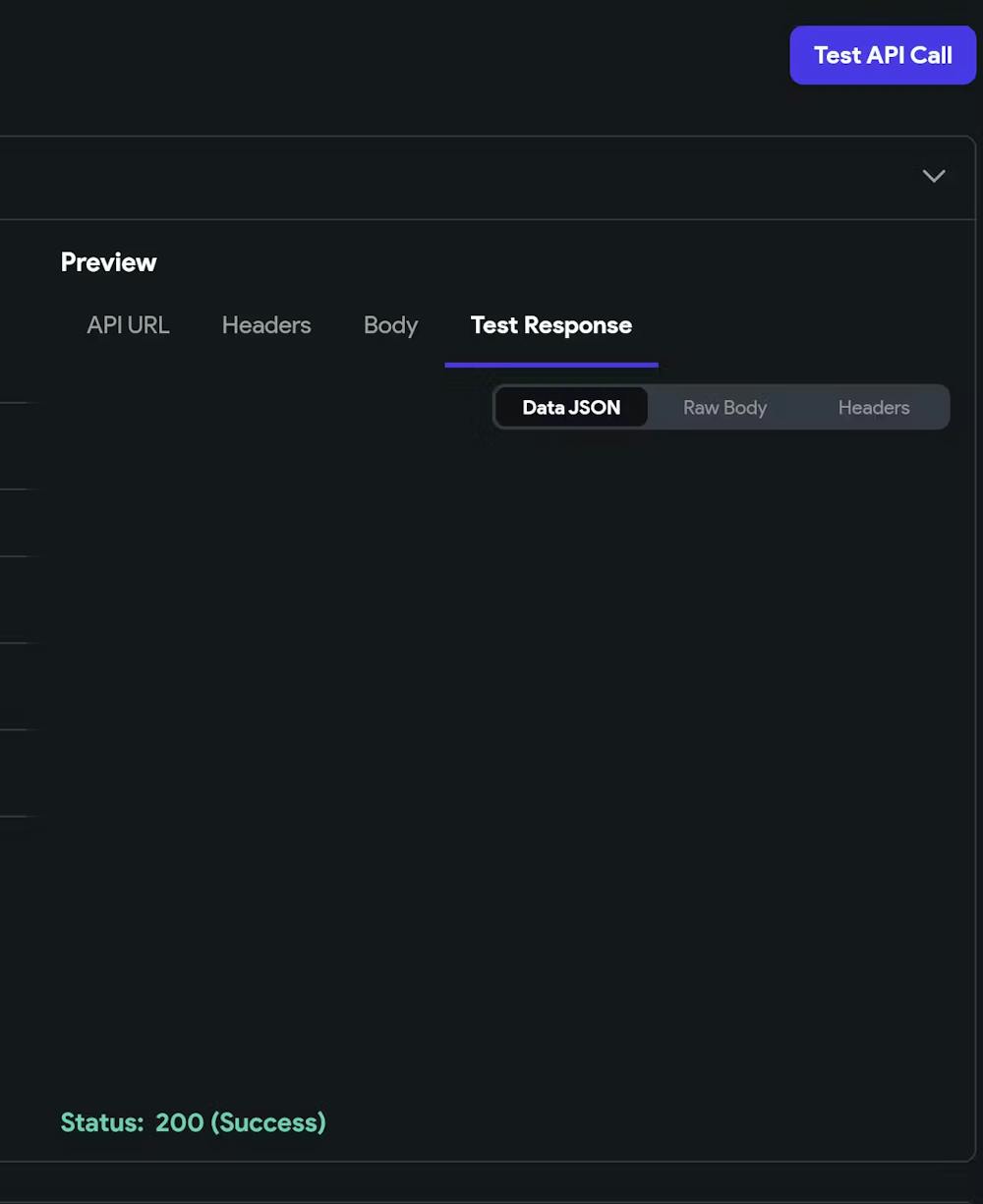Show response Headers in the segmented control
The image size is (983, 1204).
873,408
